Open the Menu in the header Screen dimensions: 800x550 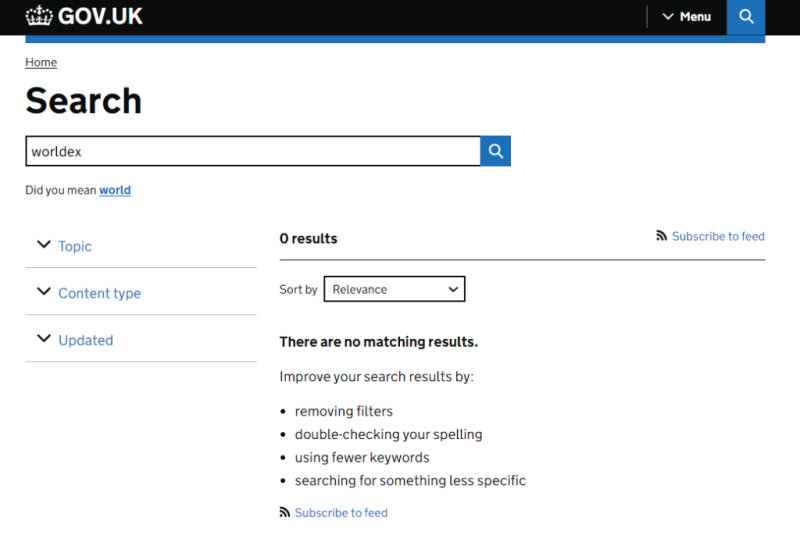point(687,17)
